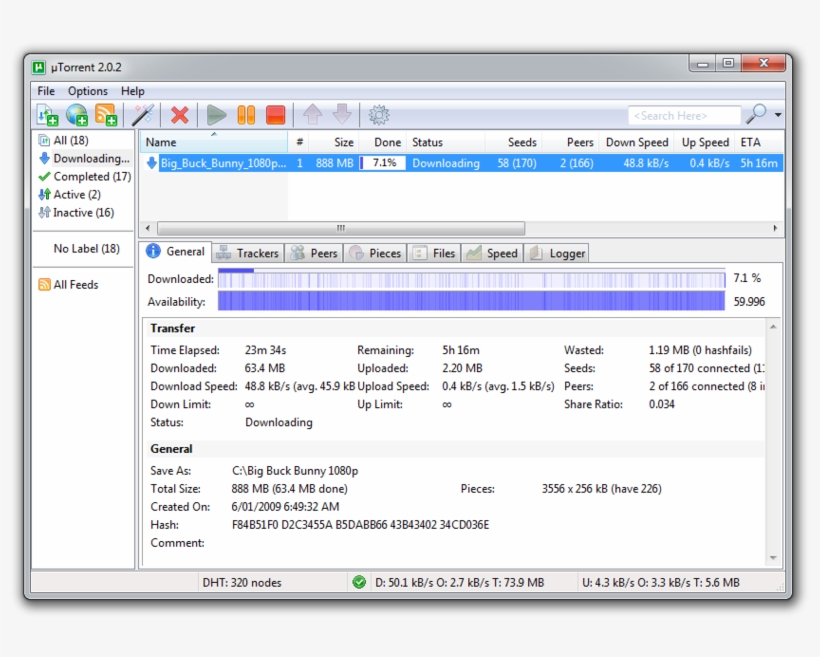Stop the selected torrent
Viewport: 820px width, 657px height.
point(275,114)
